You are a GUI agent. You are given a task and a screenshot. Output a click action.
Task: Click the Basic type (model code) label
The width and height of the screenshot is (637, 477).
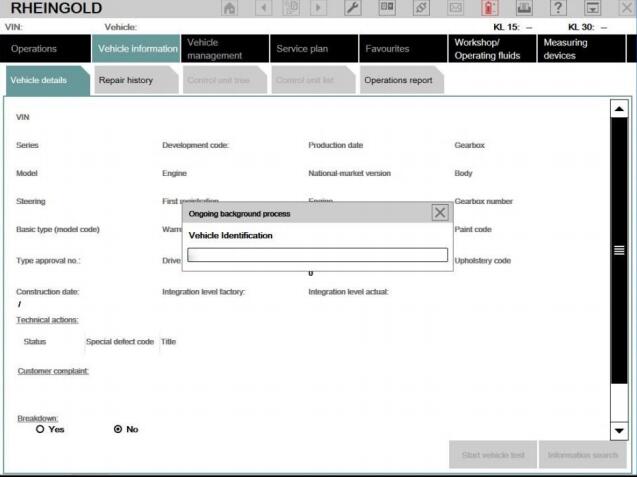[x=58, y=230]
